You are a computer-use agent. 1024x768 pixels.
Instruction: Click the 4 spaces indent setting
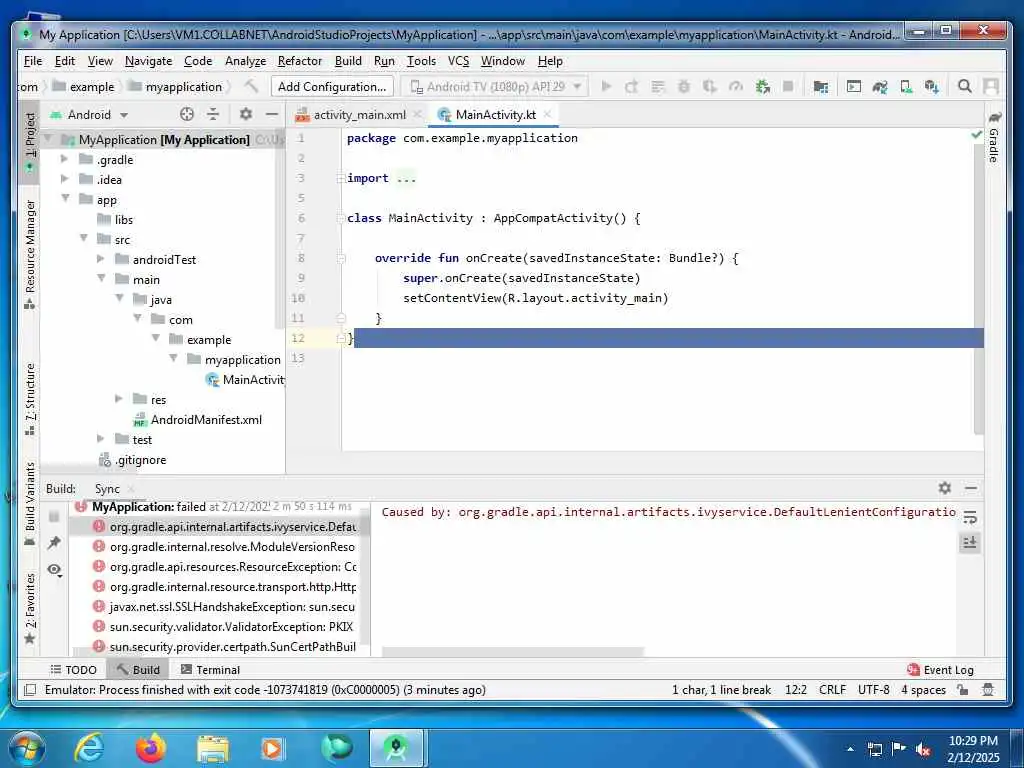923,690
